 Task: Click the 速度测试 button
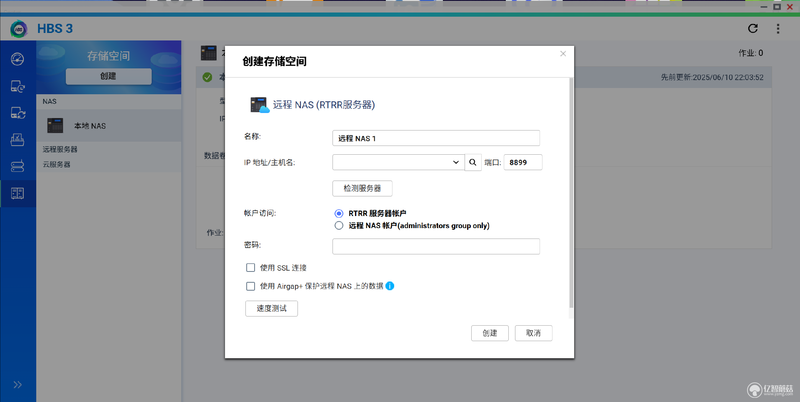pos(271,309)
